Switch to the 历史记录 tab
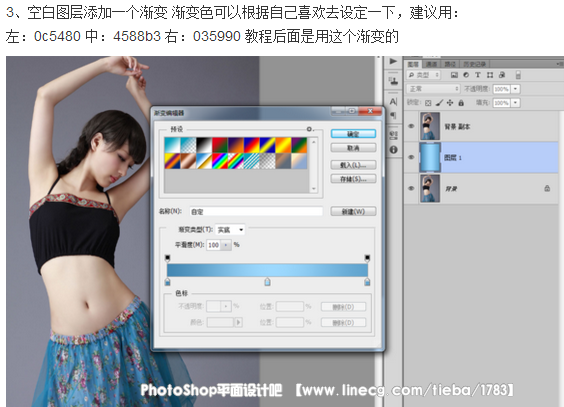Image resolution: width=564 pixels, height=407 pixels. point(474,64)
